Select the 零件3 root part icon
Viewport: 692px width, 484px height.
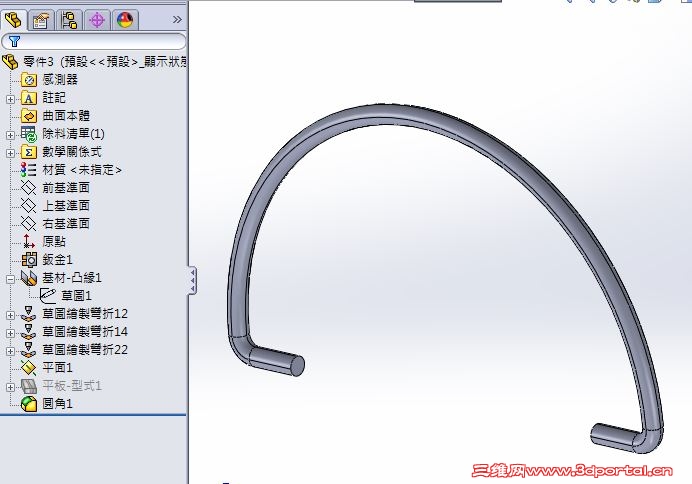click(10, 61)
